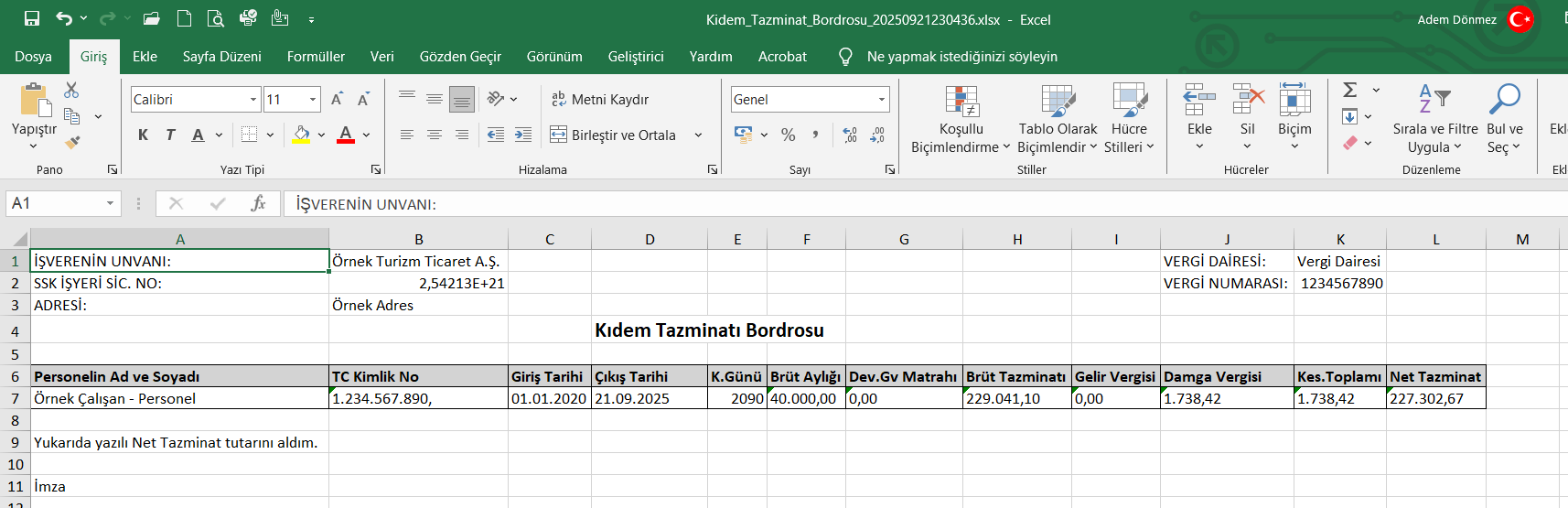This screenshot has width=1568, height=508.
Task: Switch to the Formüller tab
Action: pos(316,57)
